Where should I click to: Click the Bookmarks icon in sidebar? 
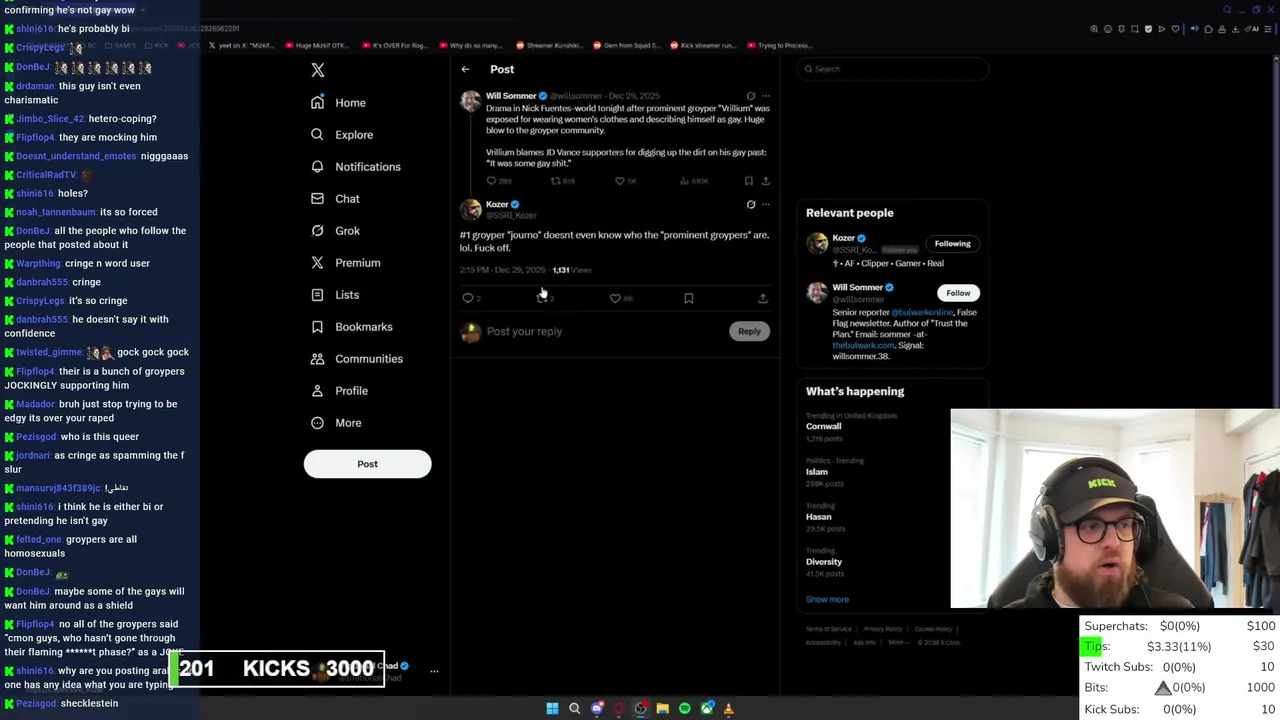point(317,327)
